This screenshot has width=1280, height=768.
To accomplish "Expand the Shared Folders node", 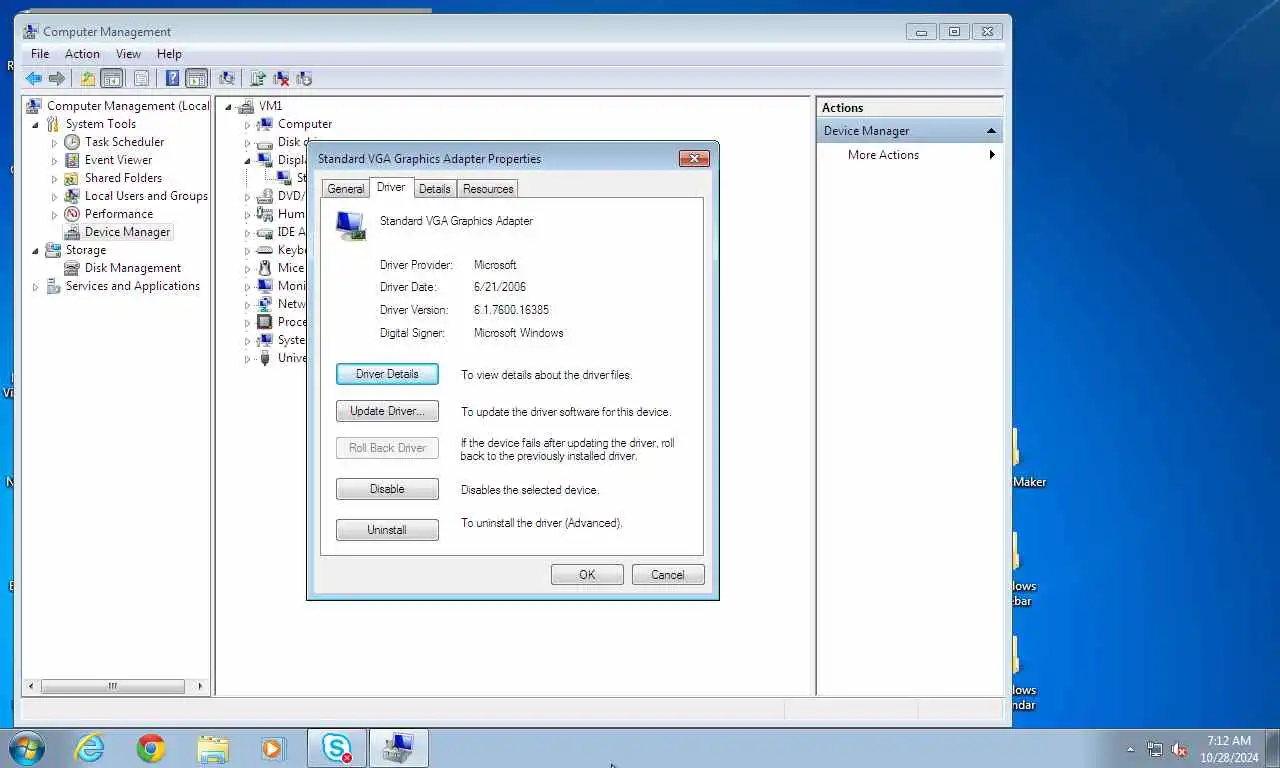I will click(x=55, y=178).
